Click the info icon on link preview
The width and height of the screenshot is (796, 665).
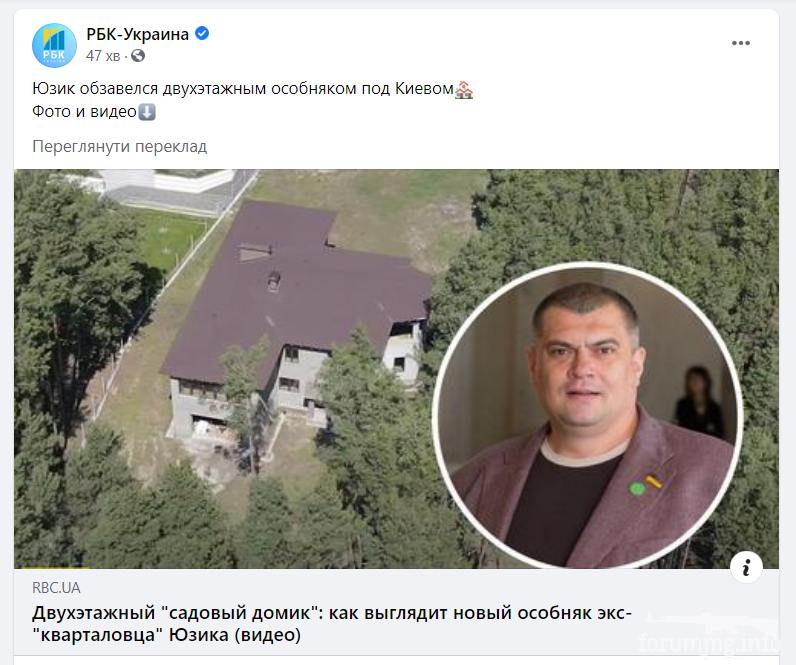click(746, 567)
